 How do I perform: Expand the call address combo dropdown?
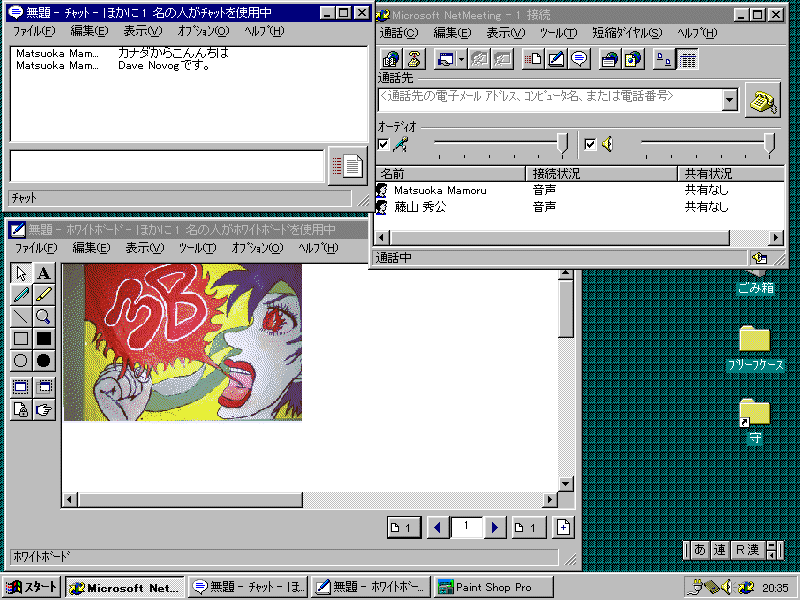pos(730,100)
